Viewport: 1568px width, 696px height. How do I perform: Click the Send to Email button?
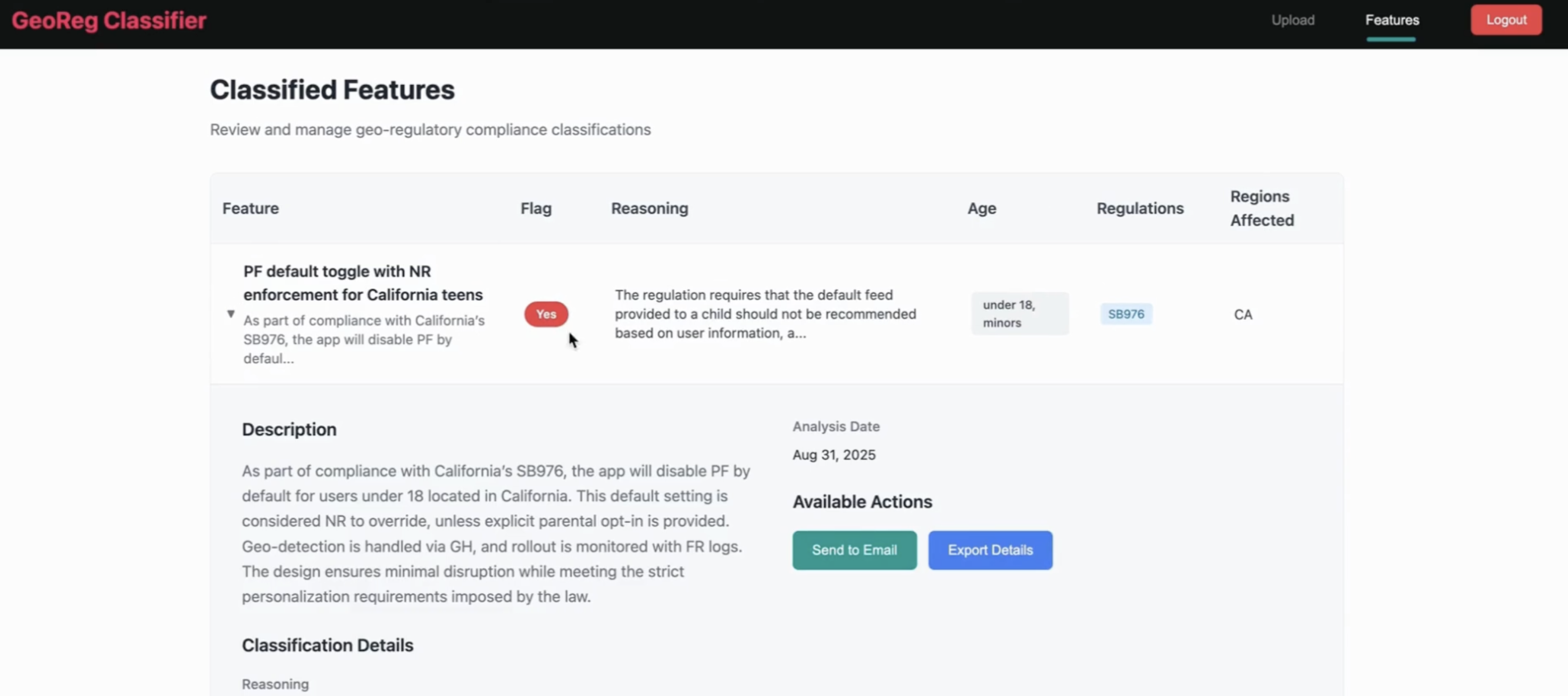(854, 550)
